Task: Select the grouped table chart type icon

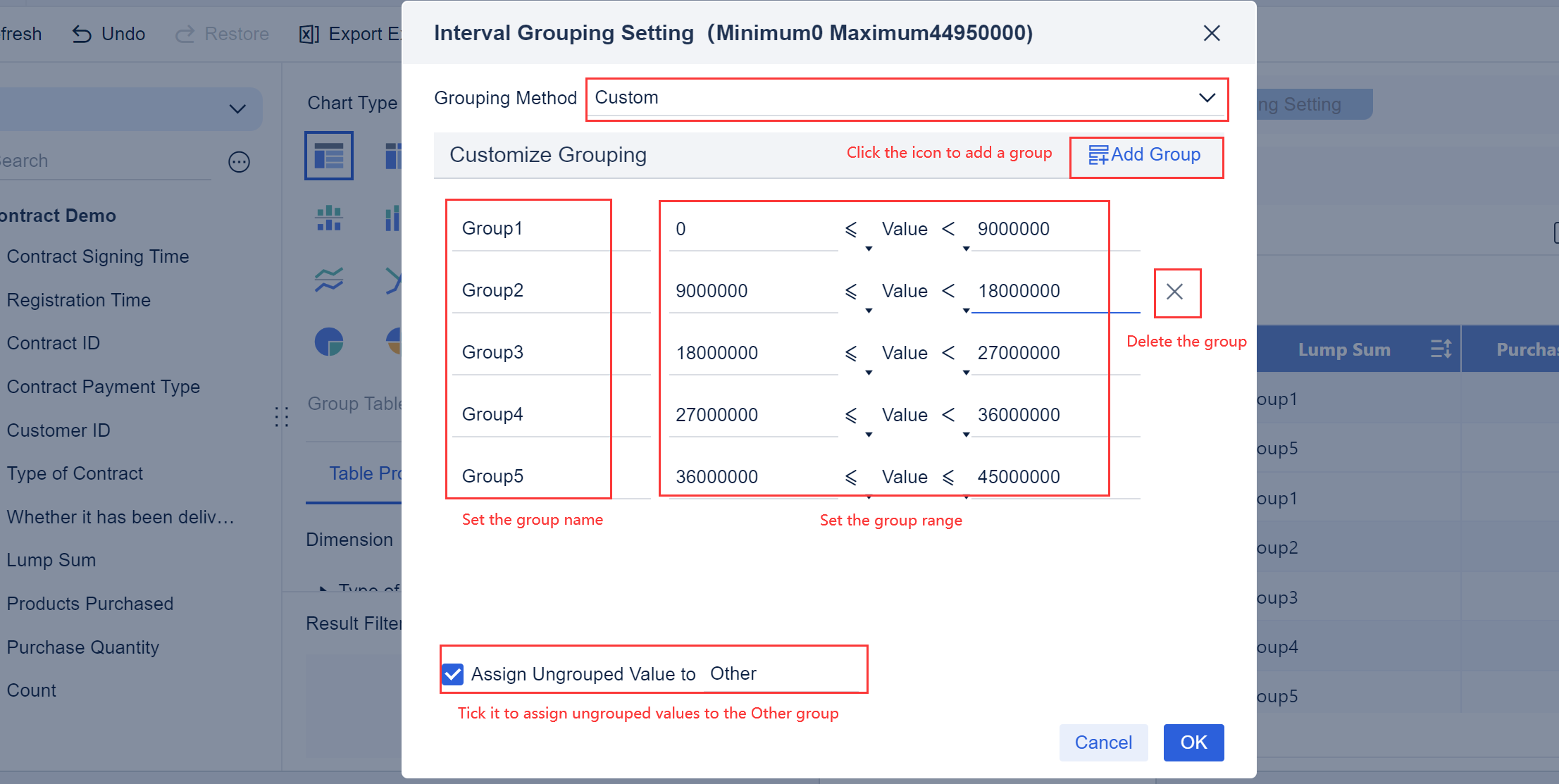Action: (328, 155)
